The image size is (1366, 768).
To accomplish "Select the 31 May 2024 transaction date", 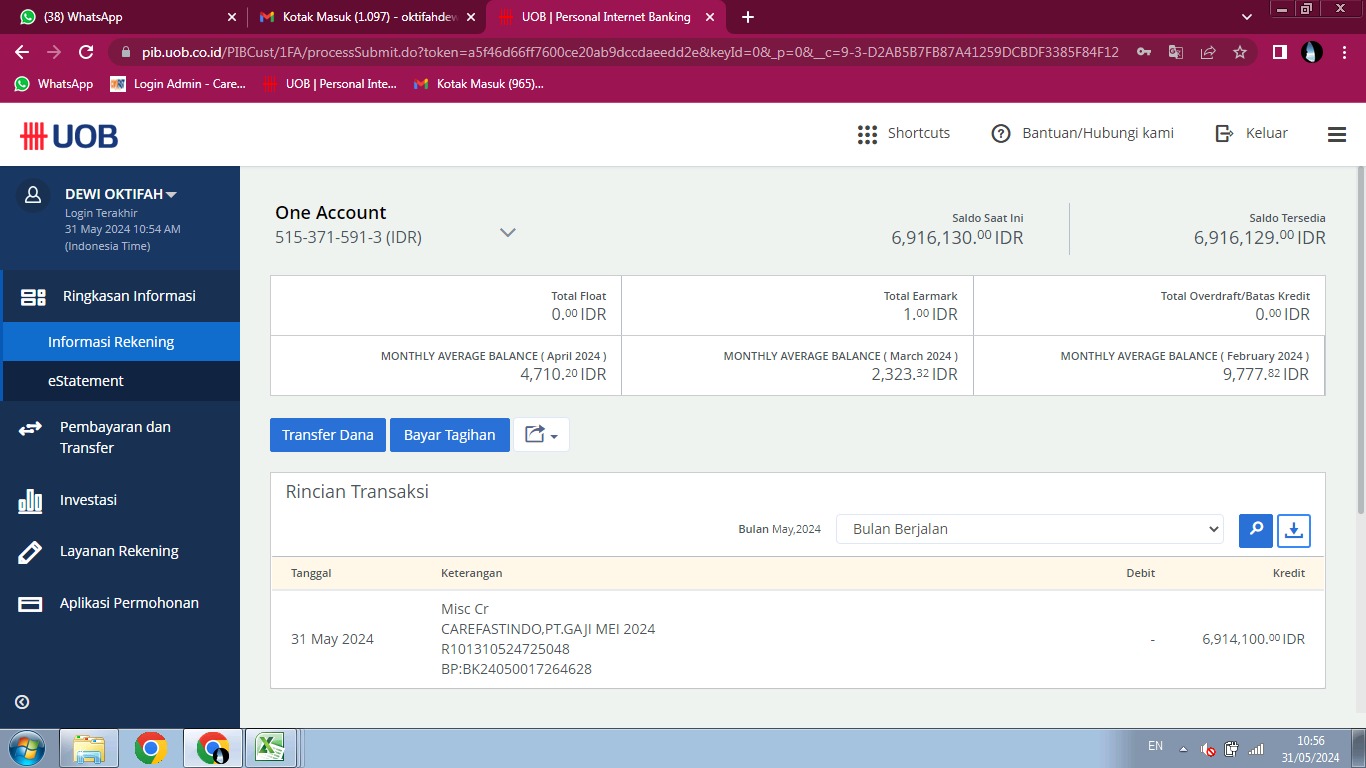I will tap(332, 639).
